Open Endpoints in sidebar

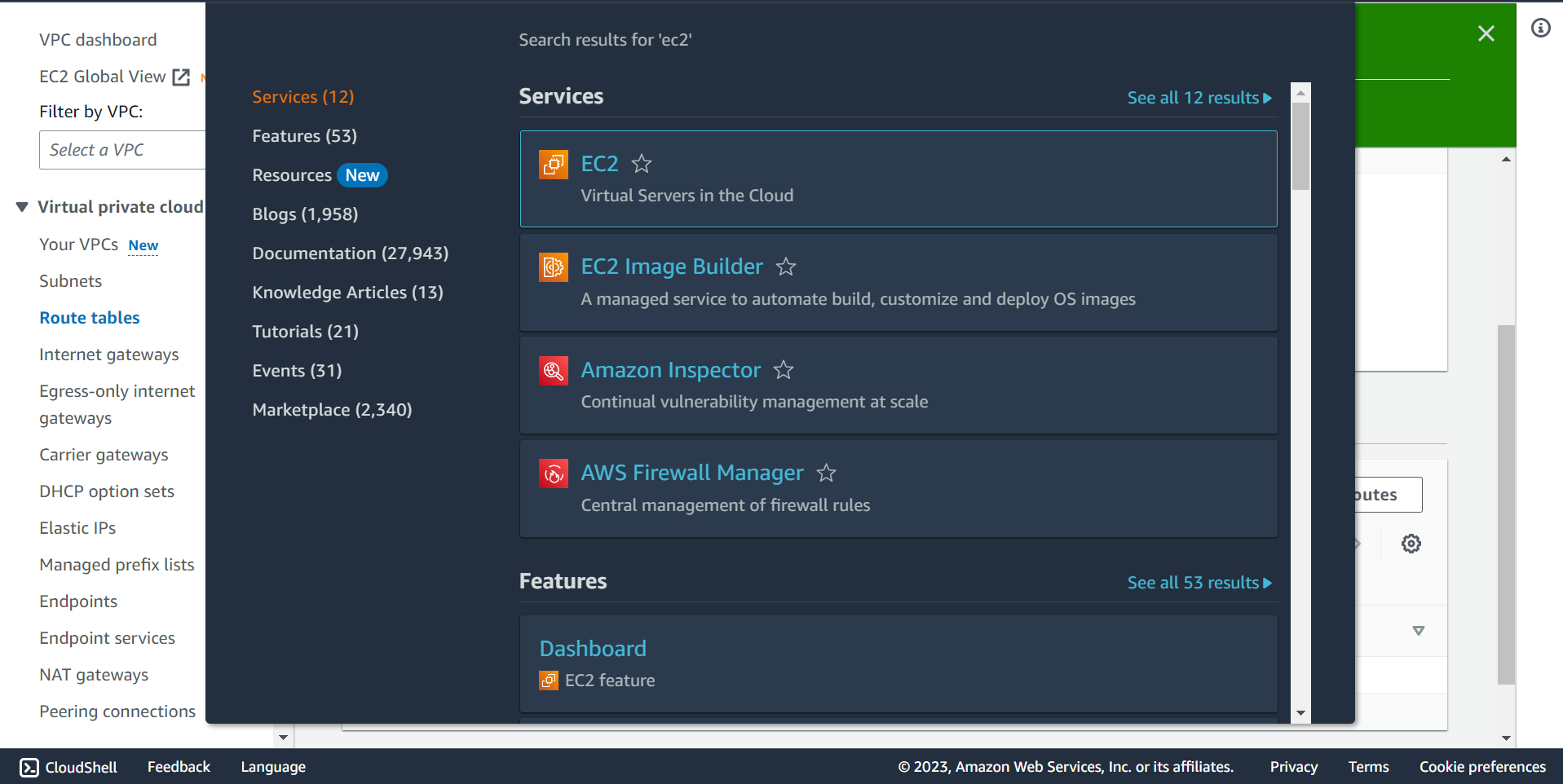tap(78, 601)
